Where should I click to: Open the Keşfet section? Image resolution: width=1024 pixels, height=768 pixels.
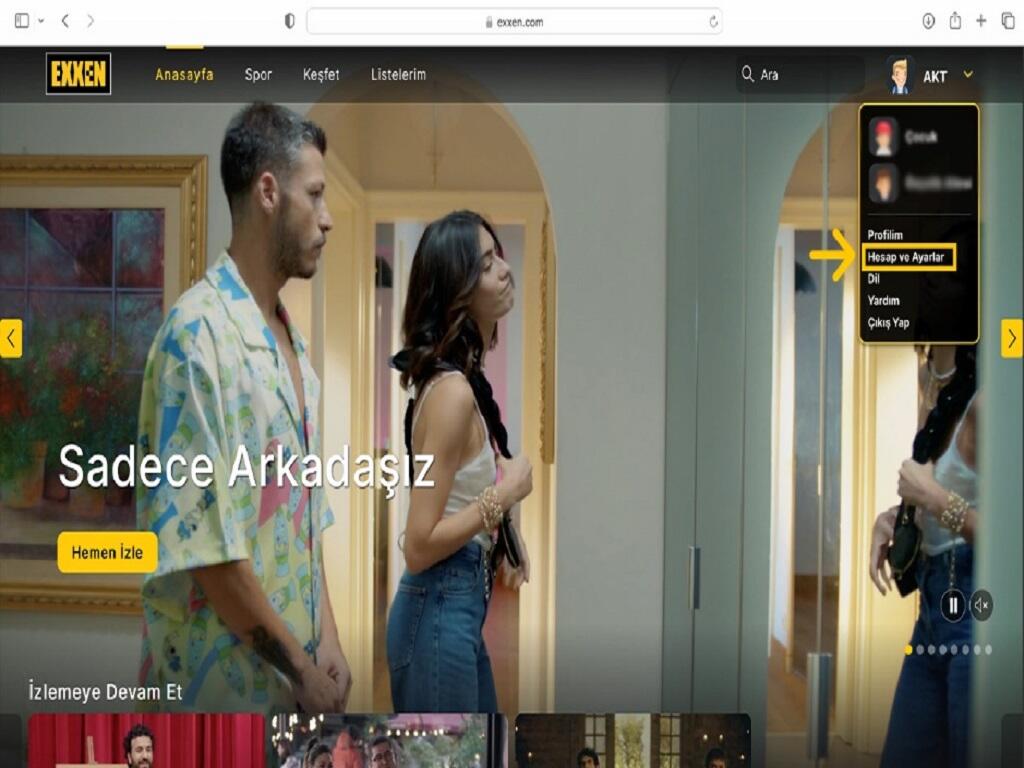(321, 74)
